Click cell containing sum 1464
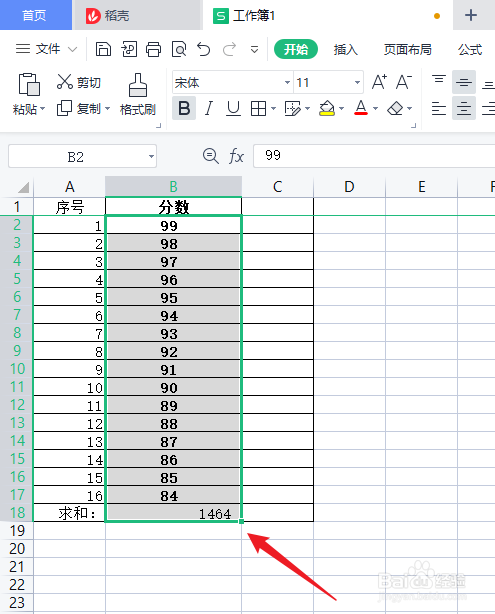This screenshot has height=614, width=495. click(x=173, y=513)
